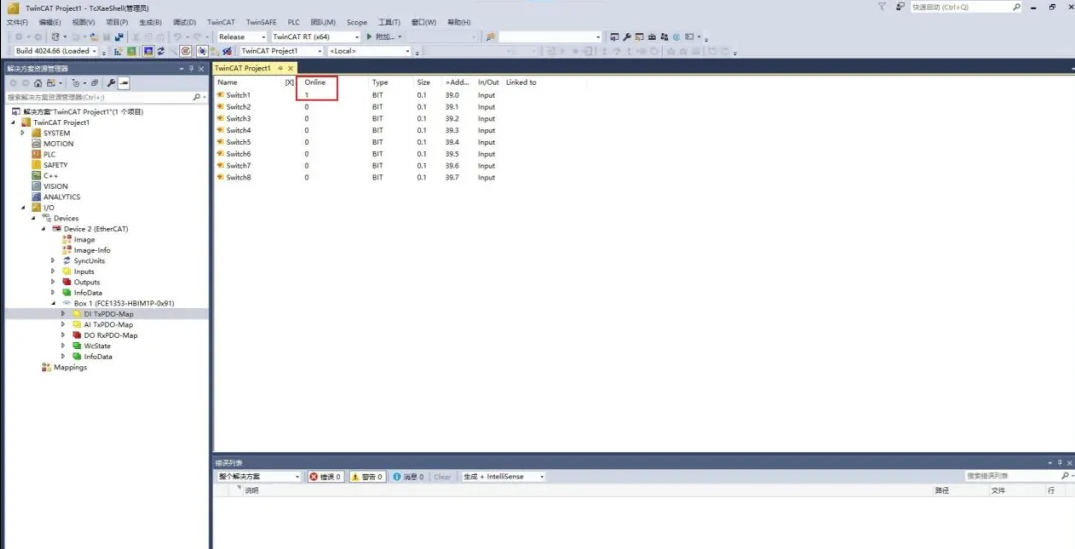Screen dimensions: 1075x549
Task: Toggle Messages 0 filter button in Error List
Action: pos(409,476)
